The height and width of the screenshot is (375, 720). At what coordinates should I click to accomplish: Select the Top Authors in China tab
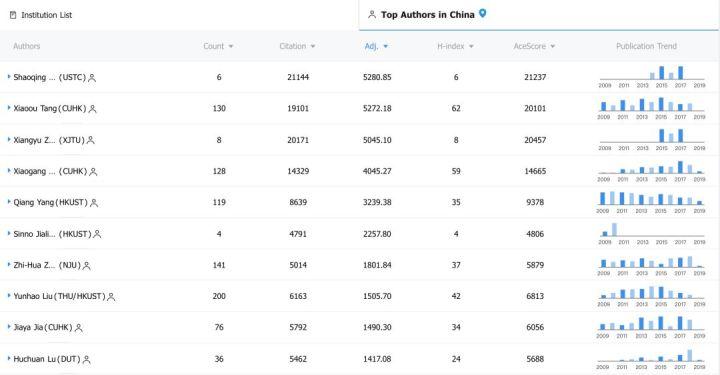tap(427, 15)
